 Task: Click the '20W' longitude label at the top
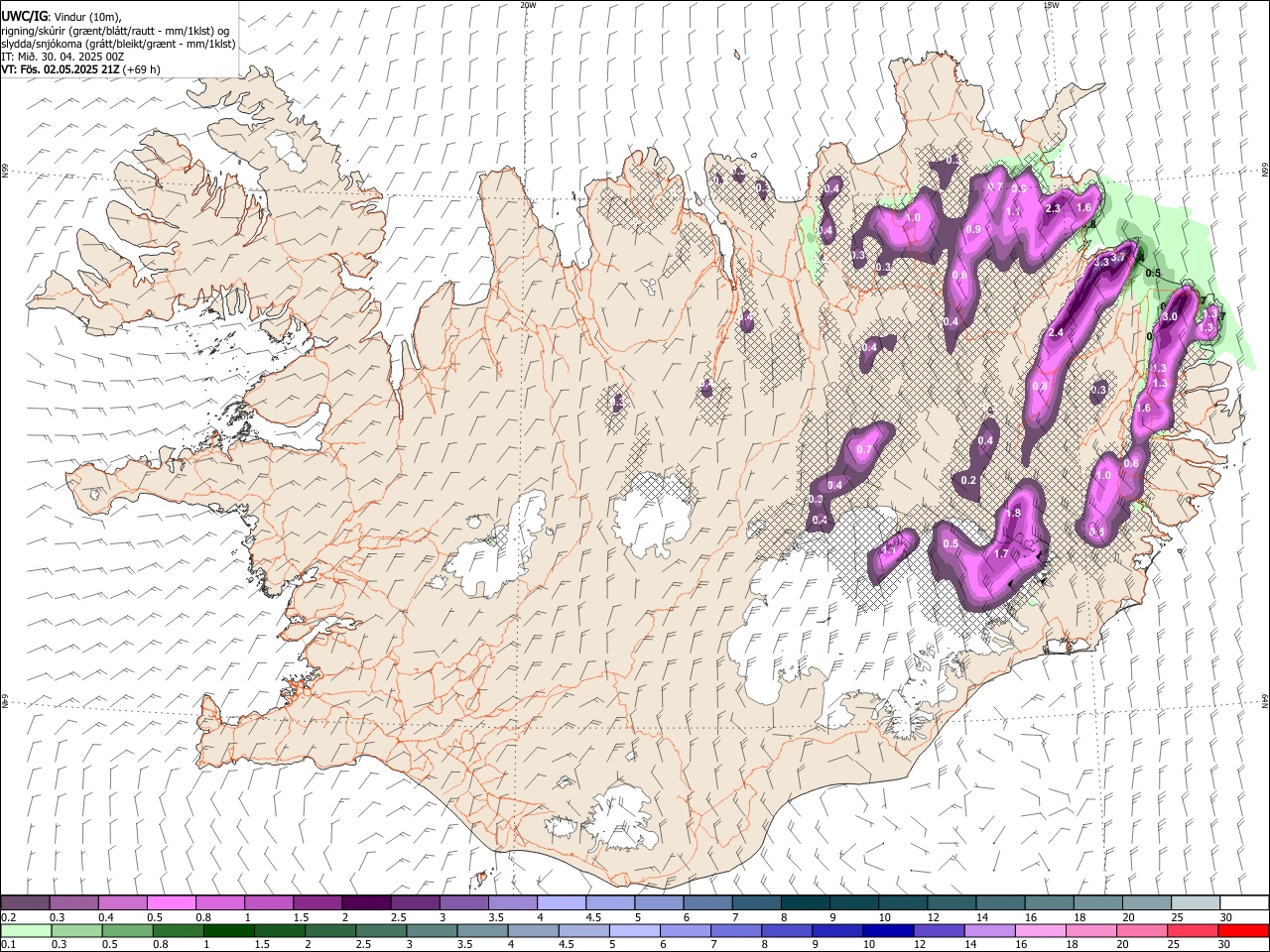pyautogui.click(x=529, y=5)
